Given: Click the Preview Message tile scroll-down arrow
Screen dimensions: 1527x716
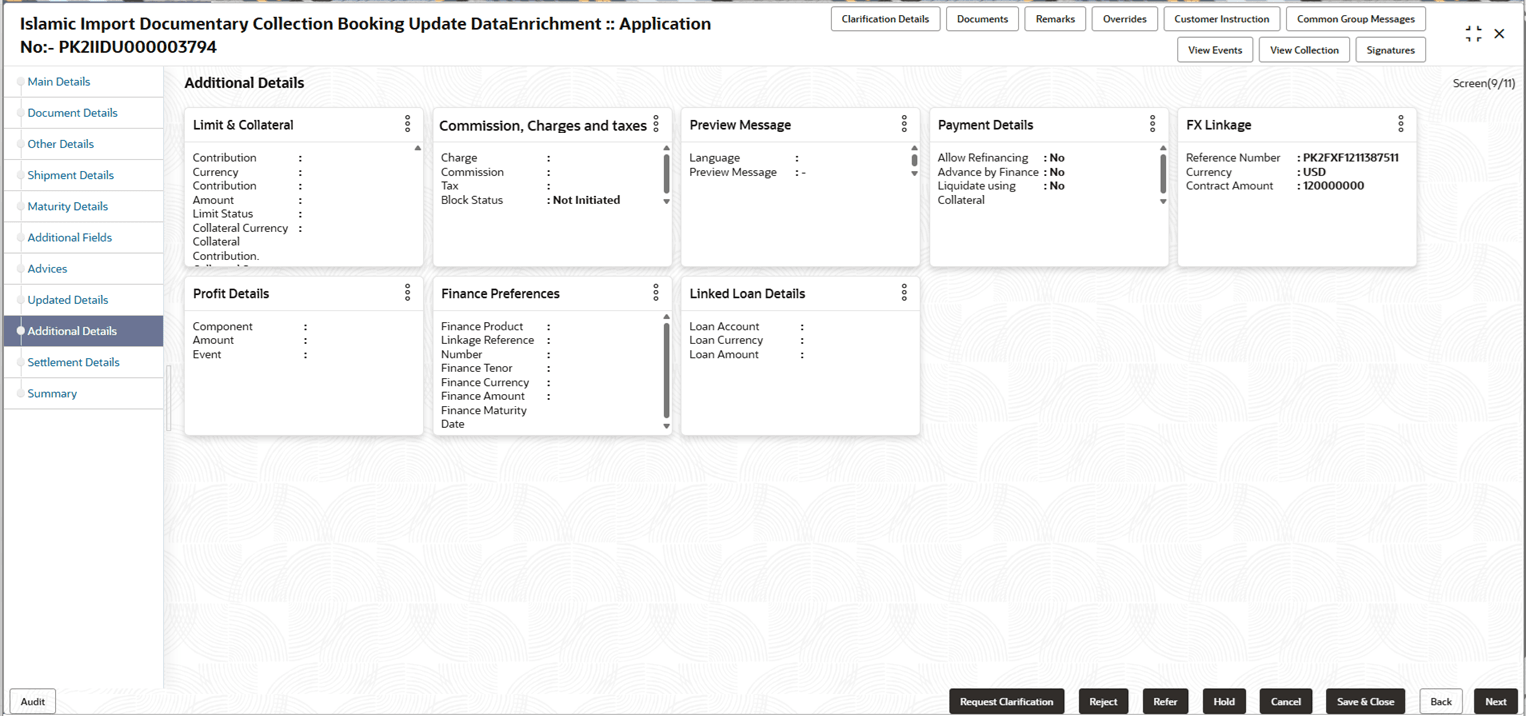Looking at the screenshot, I should point(914,173).
